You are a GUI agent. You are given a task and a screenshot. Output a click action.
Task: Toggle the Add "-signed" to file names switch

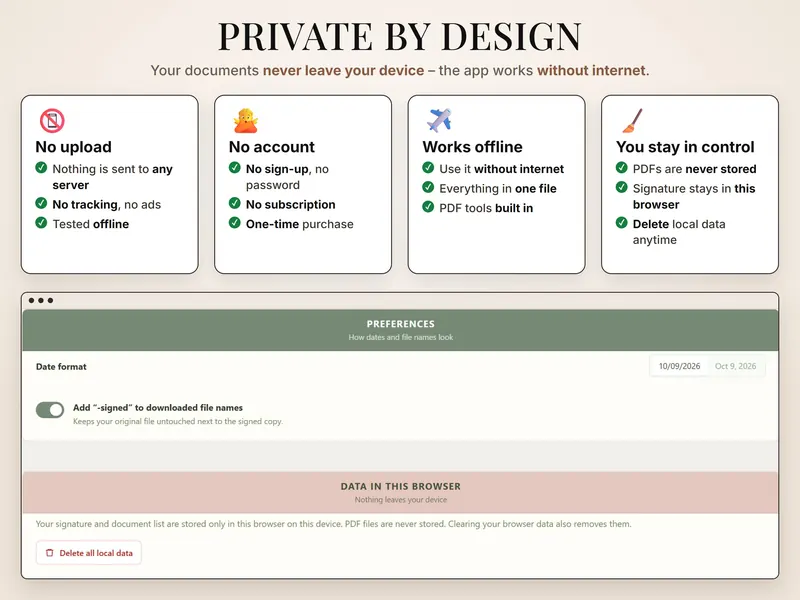tap(50, 409)
